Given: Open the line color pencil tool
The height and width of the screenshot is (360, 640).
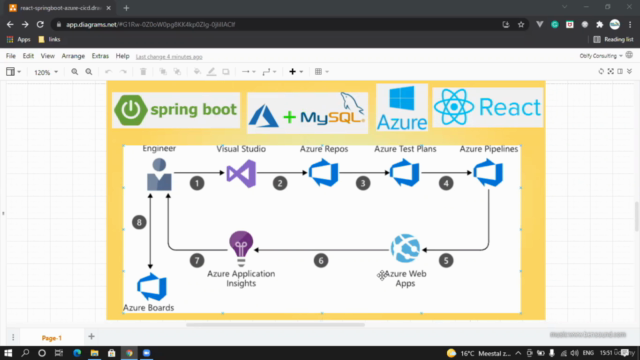Looking at the screenshot, I should 211,72.
